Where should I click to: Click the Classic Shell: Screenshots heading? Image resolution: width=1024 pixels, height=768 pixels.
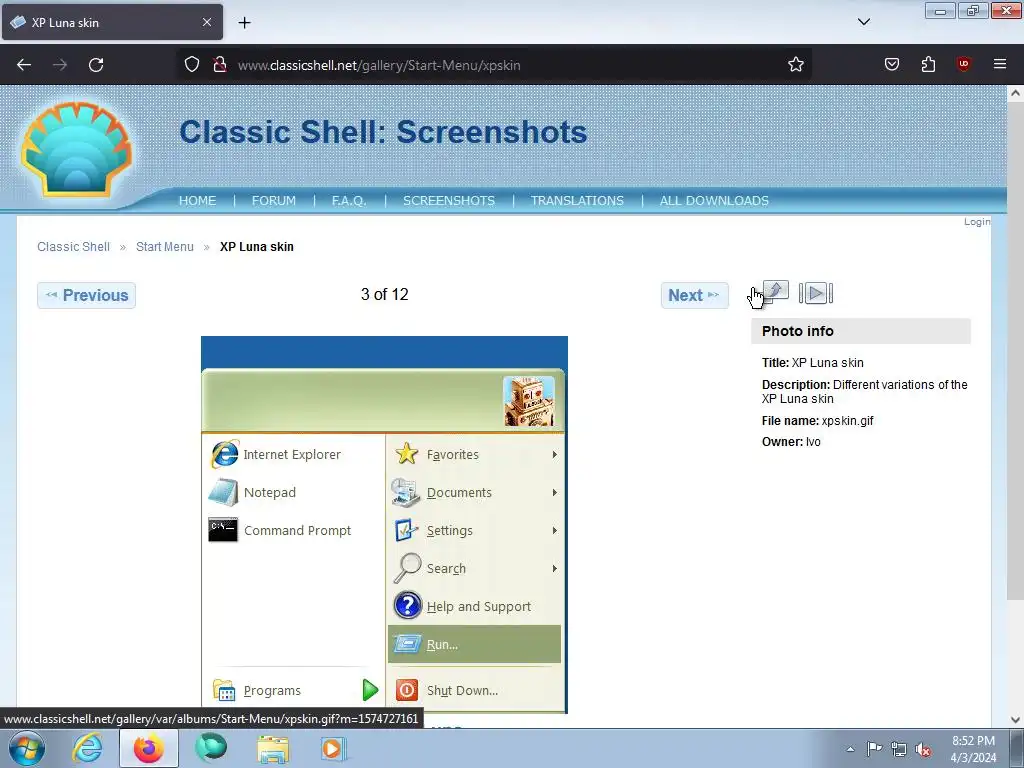[x=383, y=132]
